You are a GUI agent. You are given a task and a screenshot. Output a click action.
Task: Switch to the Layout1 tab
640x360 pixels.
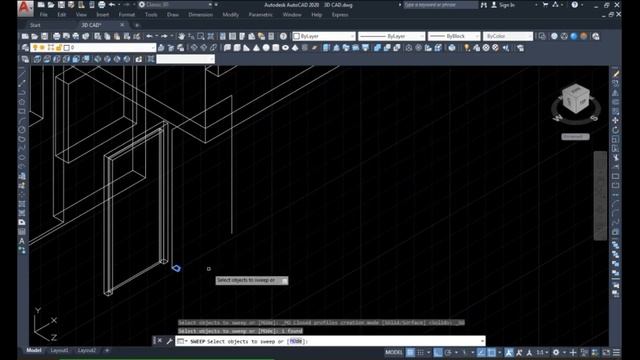(x=59, y=350)
